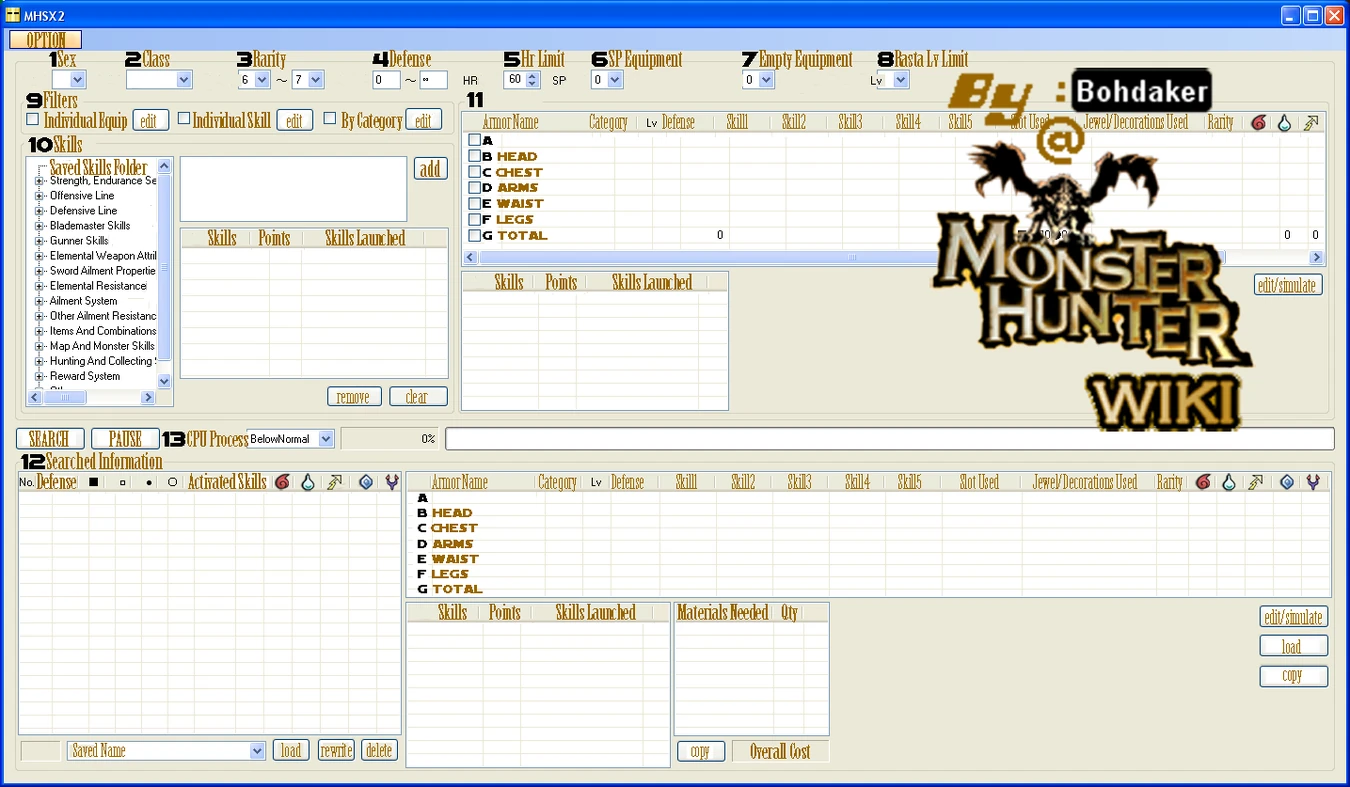Enable the Individual Equip filter
This screenshot has height=787, width=1350.
click(32, 119)
